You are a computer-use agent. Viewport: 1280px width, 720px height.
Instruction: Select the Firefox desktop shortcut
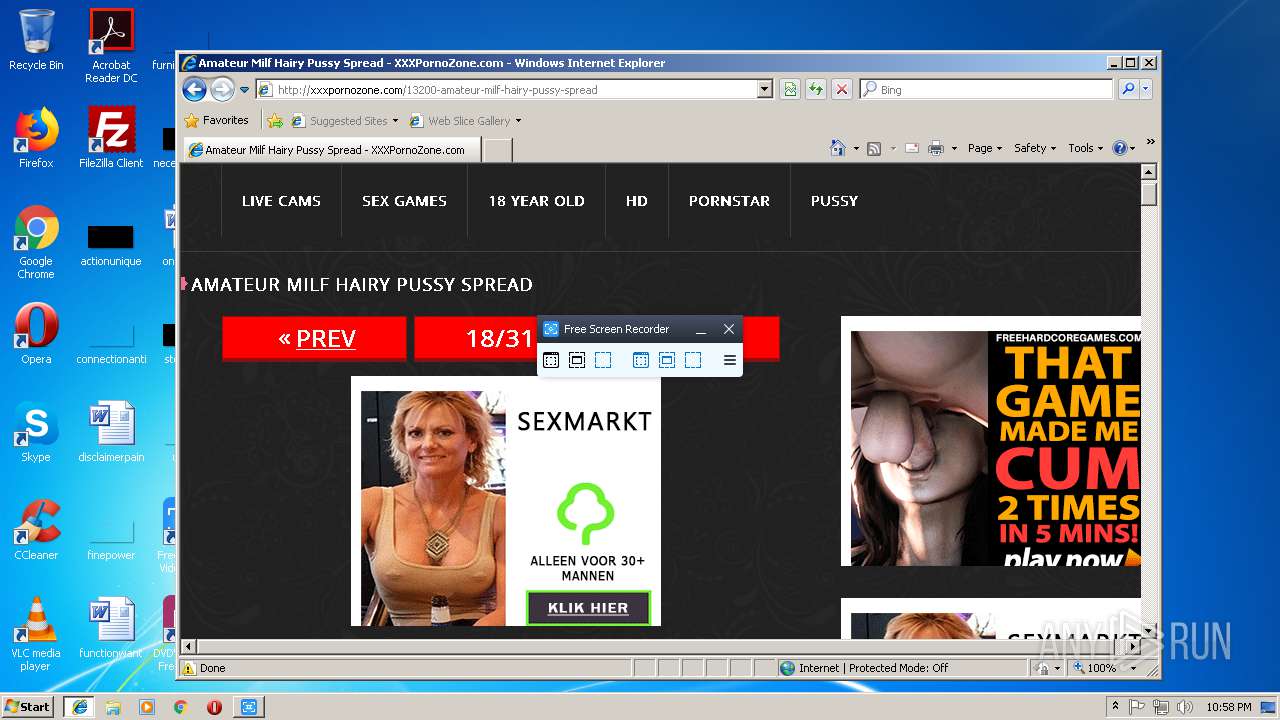[x=36, y=138]
